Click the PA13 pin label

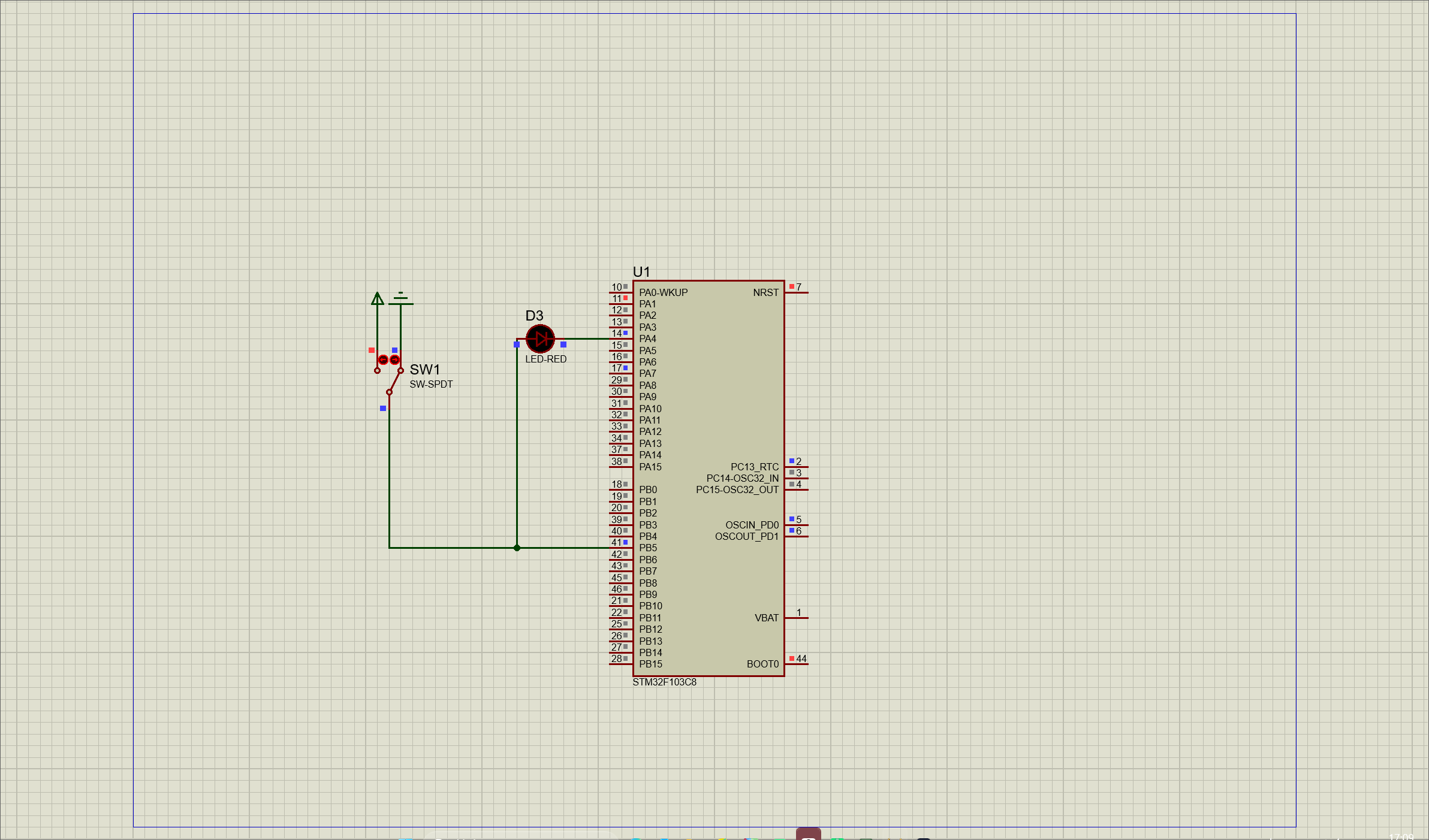650,443
